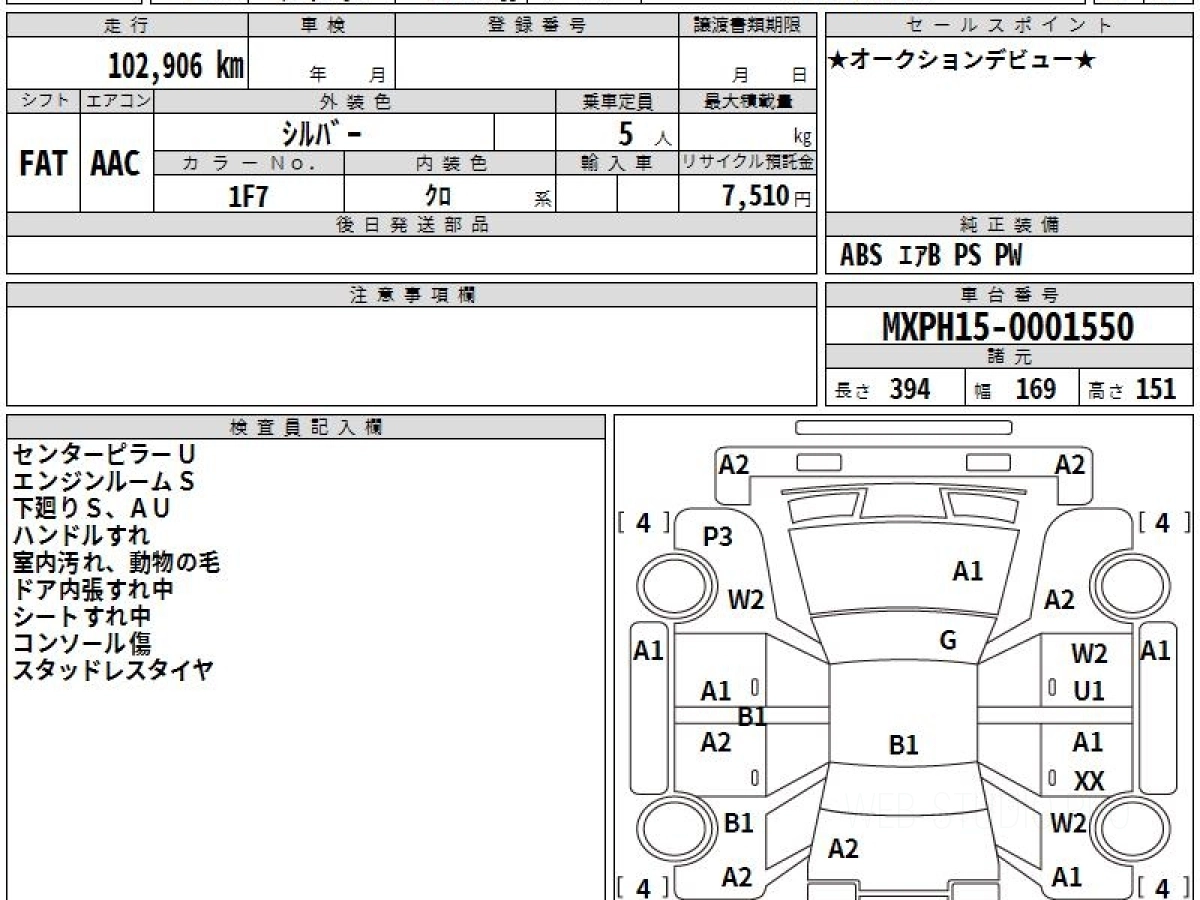Click the chassis number MXPH15-0001550
Viewport: 1200px width, 900px height.
tap(1008, 326)
